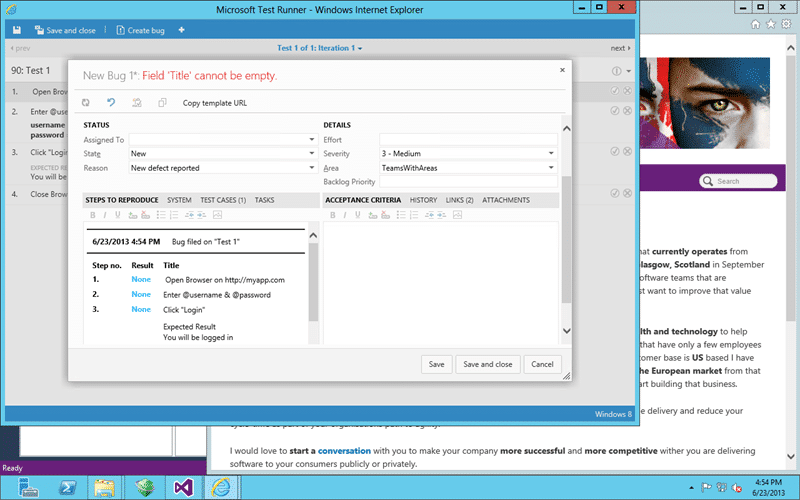Click Save and close in Test Runner toolbar
Viewport: 800px width, 500px height.
[x=65, y=30]
